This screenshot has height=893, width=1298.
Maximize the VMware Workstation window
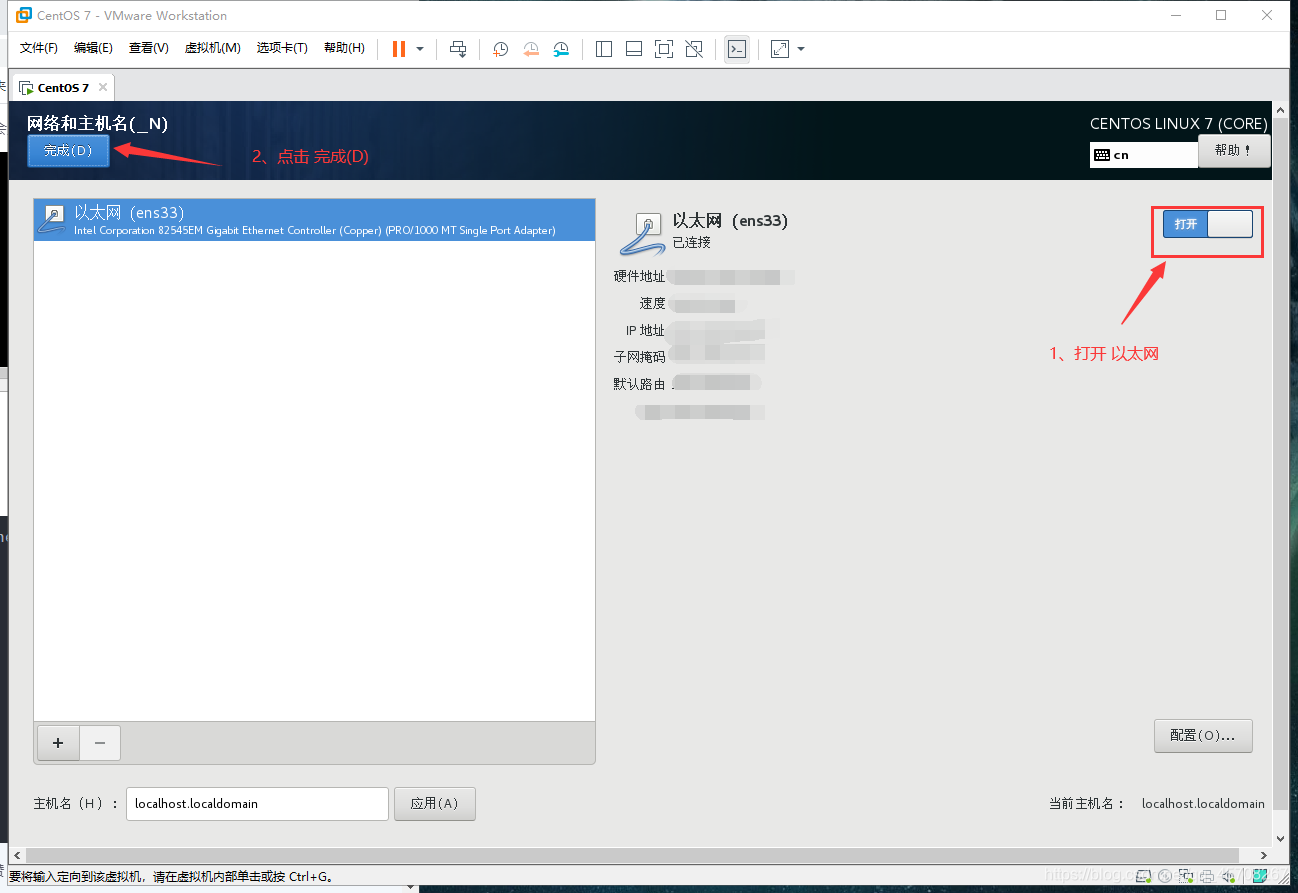coord(1221,15)
